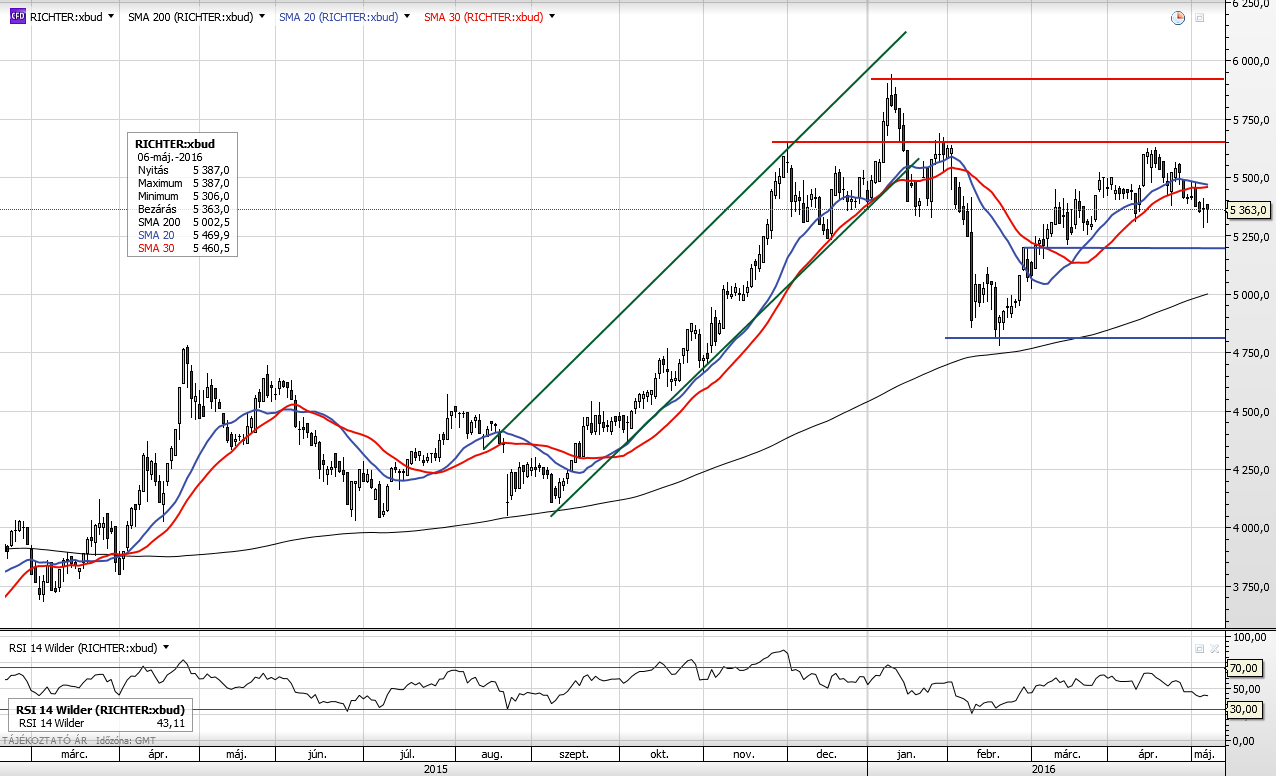1276x776 pixels.
Task: Click the Maximum 5 387,0 row
Action: pos(183,183)
